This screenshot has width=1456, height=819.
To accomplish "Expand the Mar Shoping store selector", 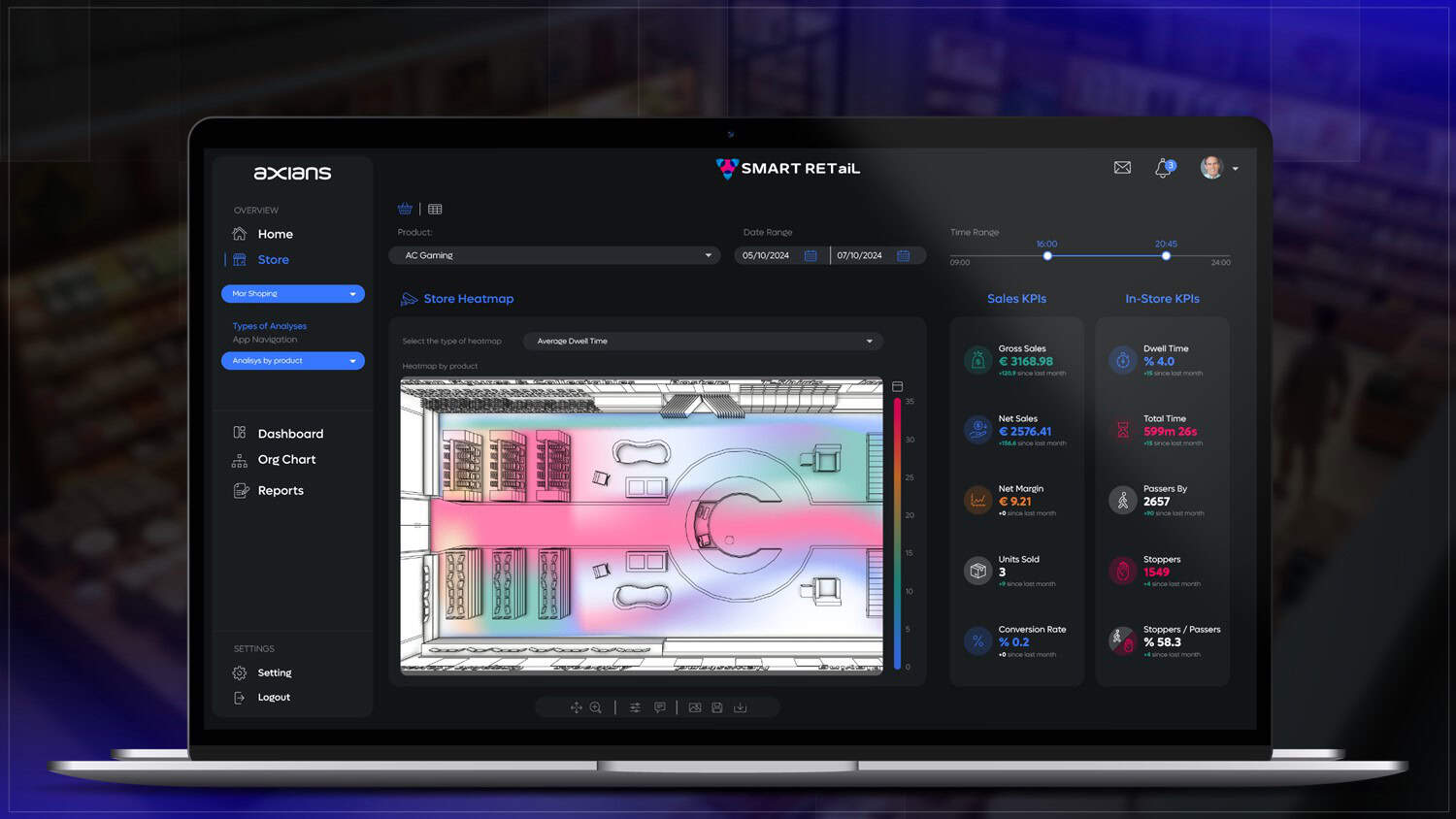I will click(293, 293).
